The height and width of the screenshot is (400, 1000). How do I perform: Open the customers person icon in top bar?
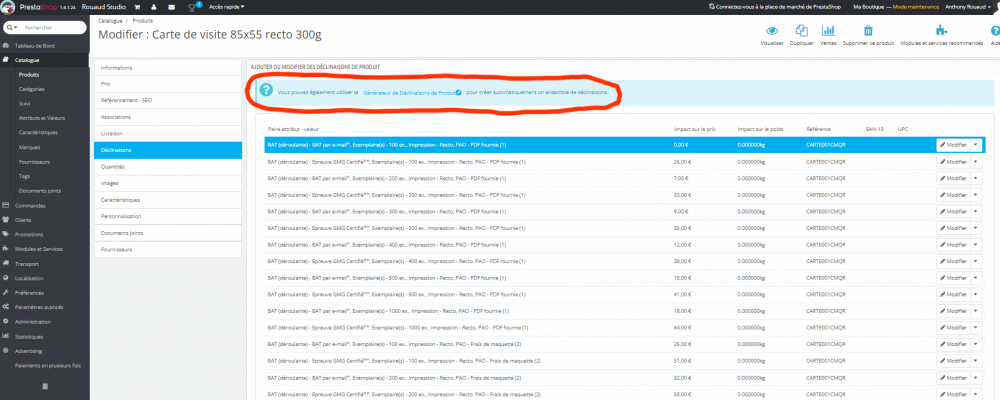(x=154, y=7)
